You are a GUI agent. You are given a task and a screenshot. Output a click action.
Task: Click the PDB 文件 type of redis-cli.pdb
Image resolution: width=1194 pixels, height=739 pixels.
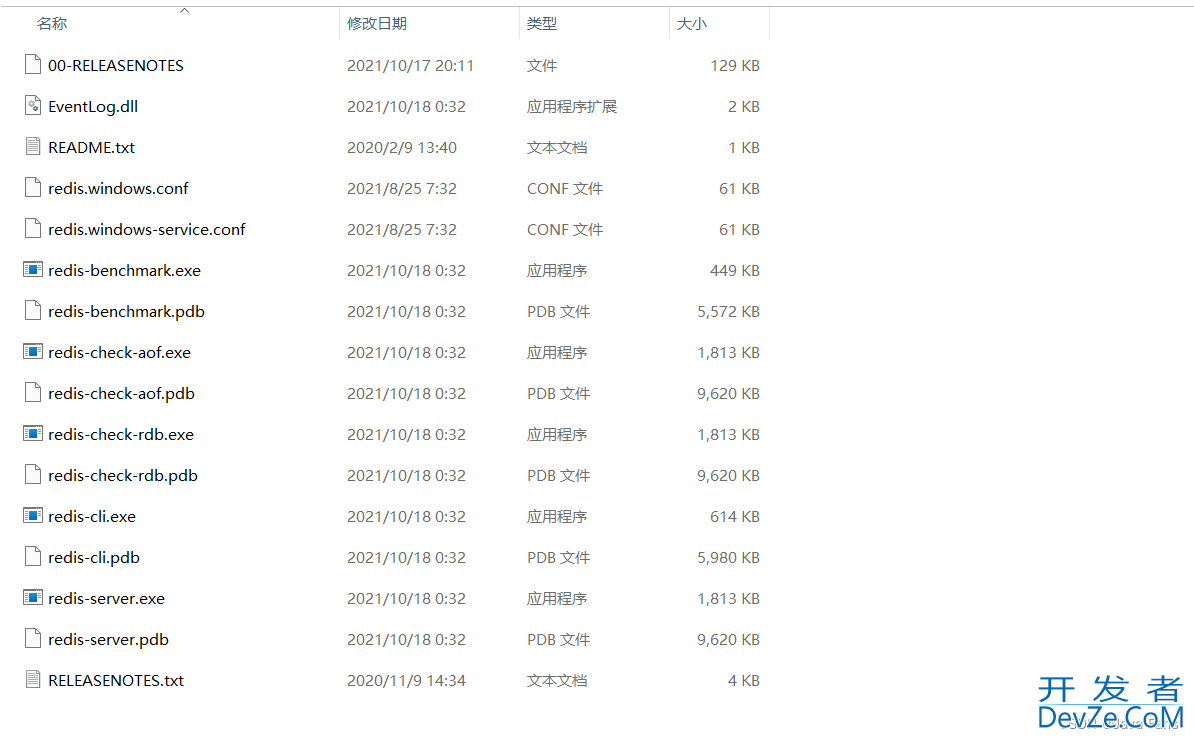click(x=558, y=558)
